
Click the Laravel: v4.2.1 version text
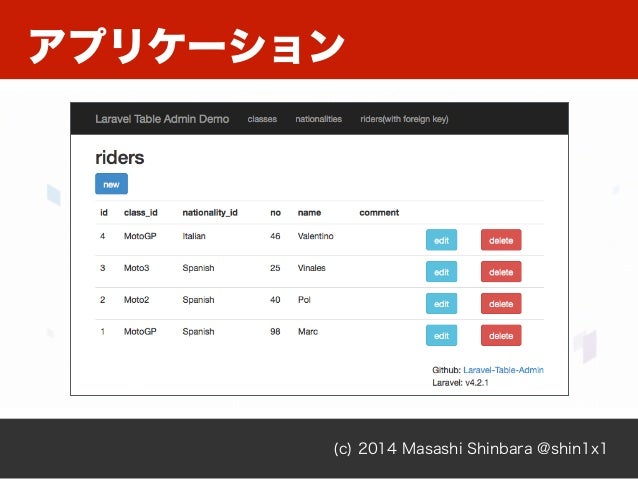click(460, 383)
